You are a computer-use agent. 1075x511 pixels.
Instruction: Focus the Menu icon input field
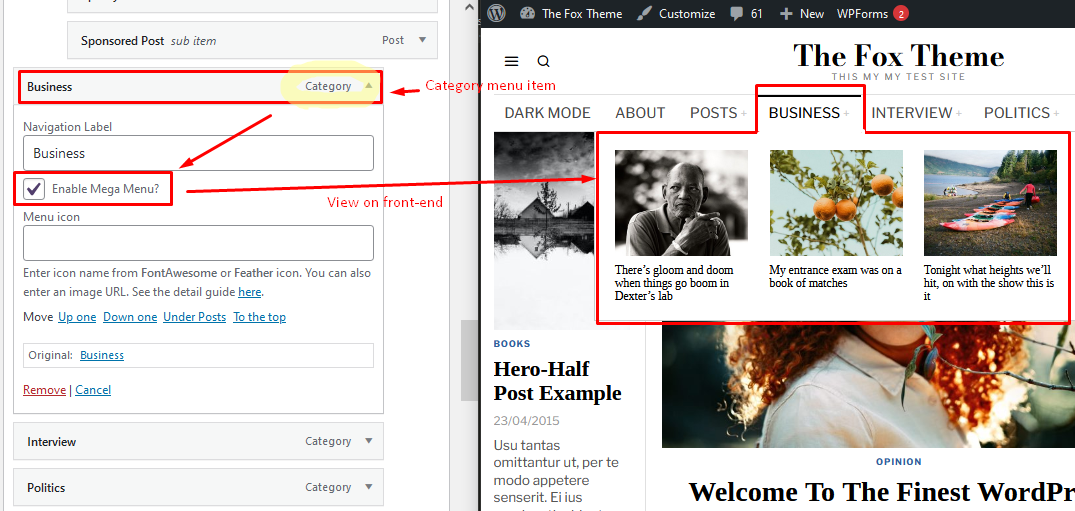click(x=198, y=243)
